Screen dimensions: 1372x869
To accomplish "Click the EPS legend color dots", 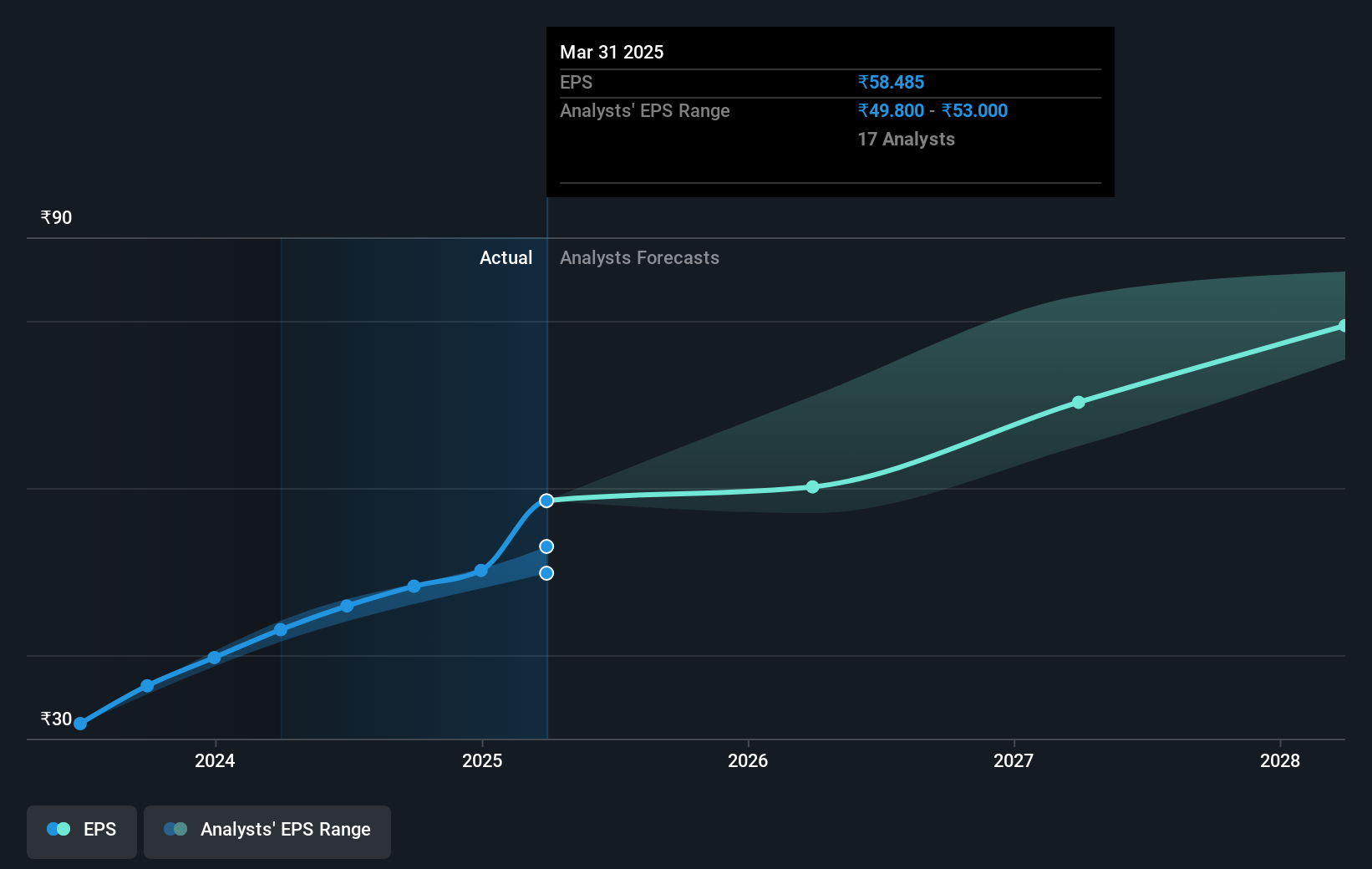I will [x=58, y=829].
